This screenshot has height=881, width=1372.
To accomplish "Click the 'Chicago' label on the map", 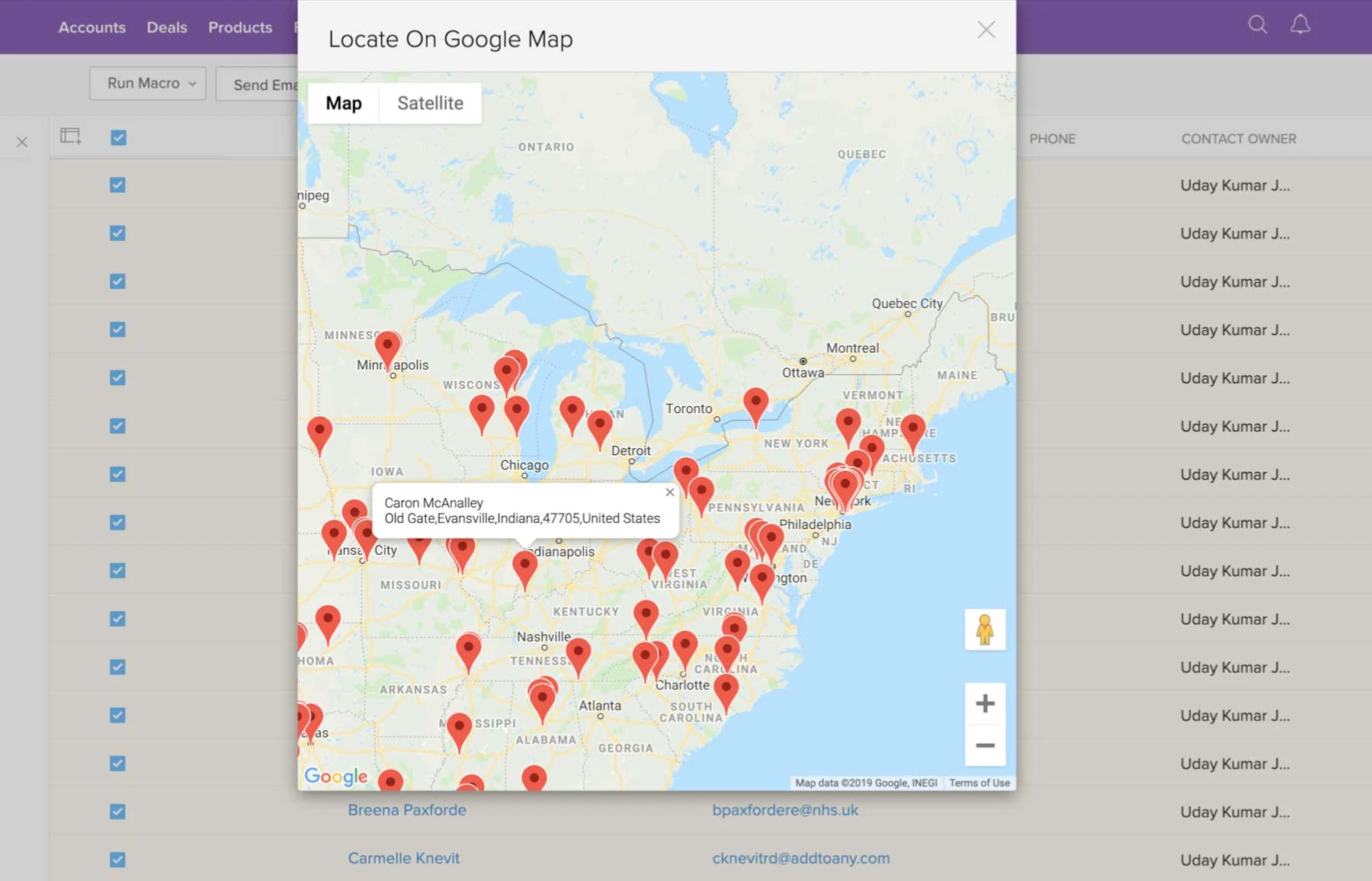I will click(x=524, y=465).
